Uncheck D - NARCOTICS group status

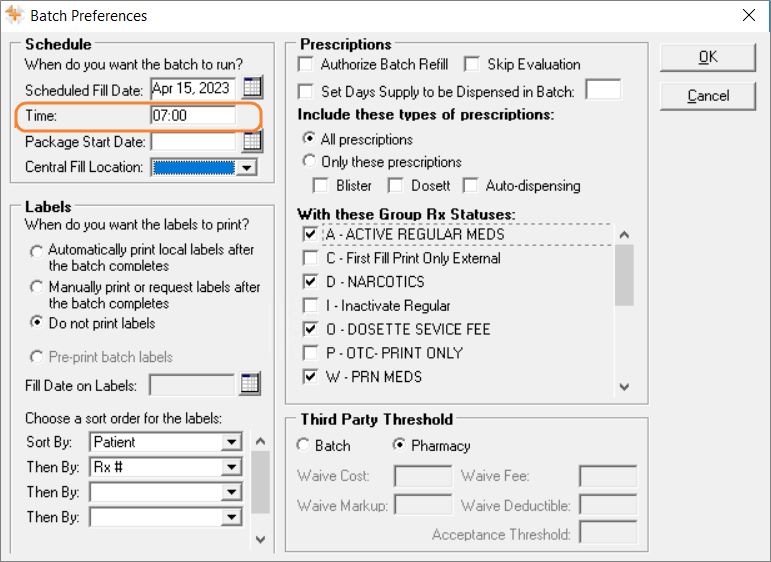point(310,282)
